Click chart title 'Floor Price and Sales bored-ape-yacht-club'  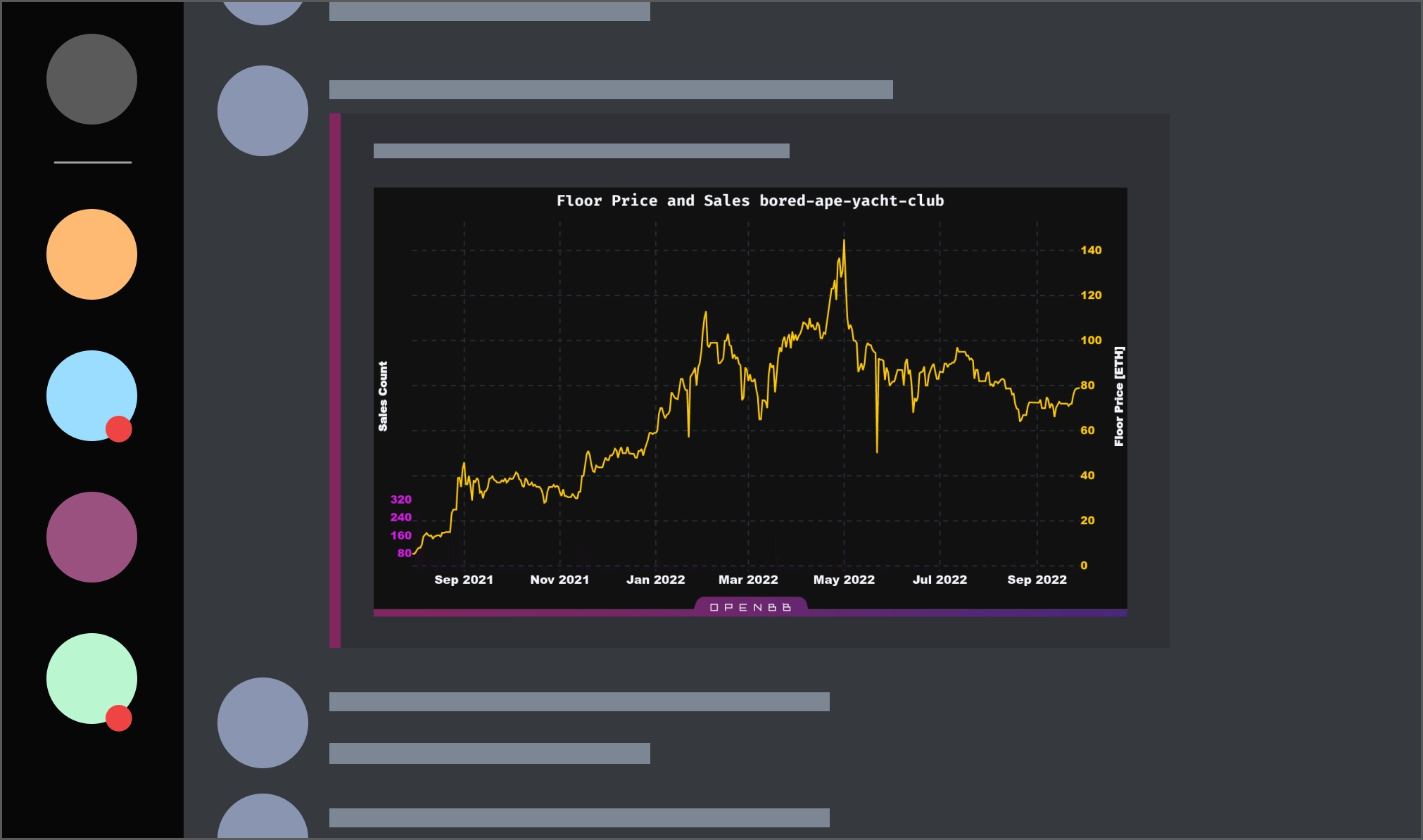point(750,201)
